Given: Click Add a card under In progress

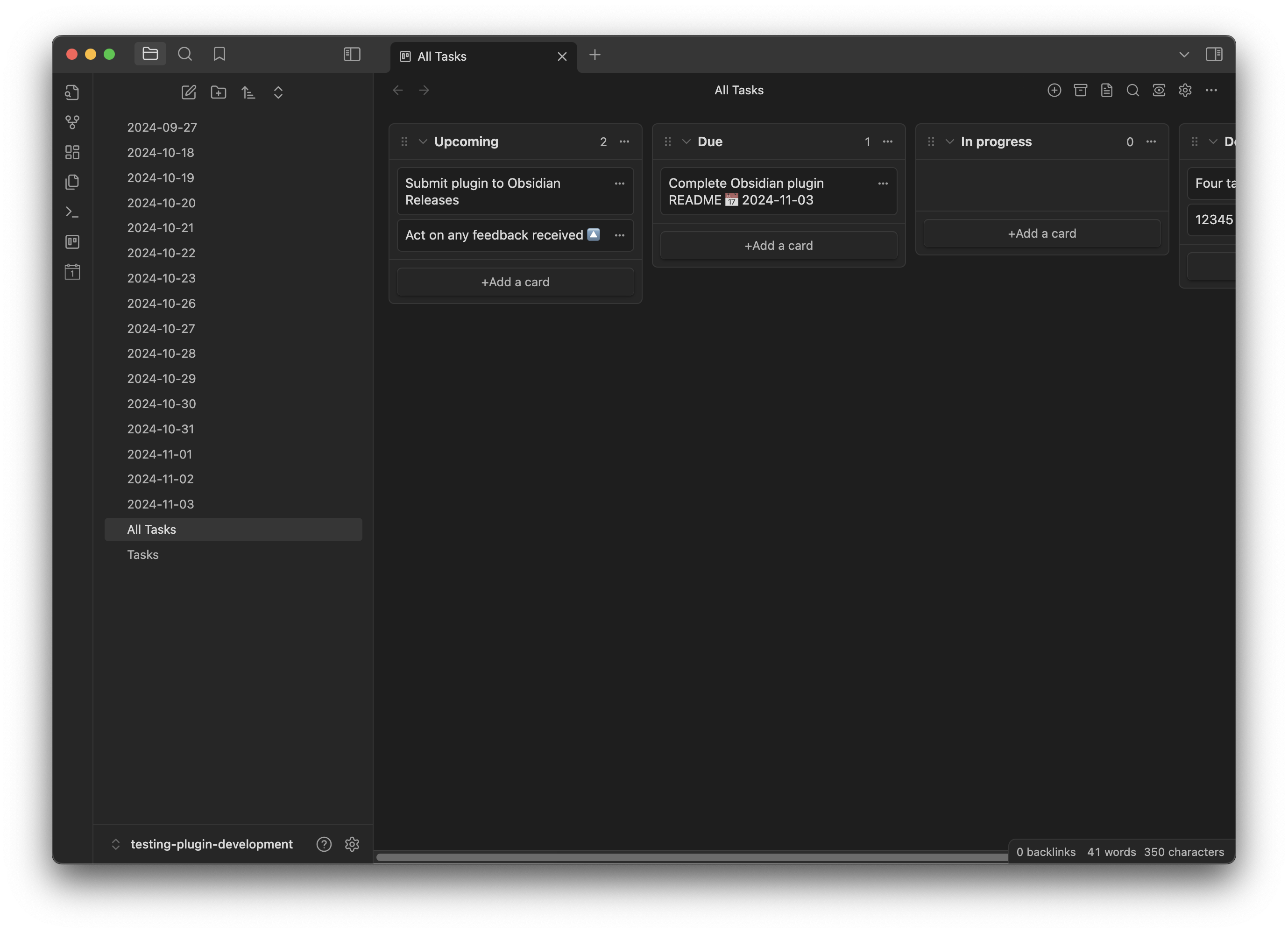Looking at the screenshot, I should click(1041, 233).
